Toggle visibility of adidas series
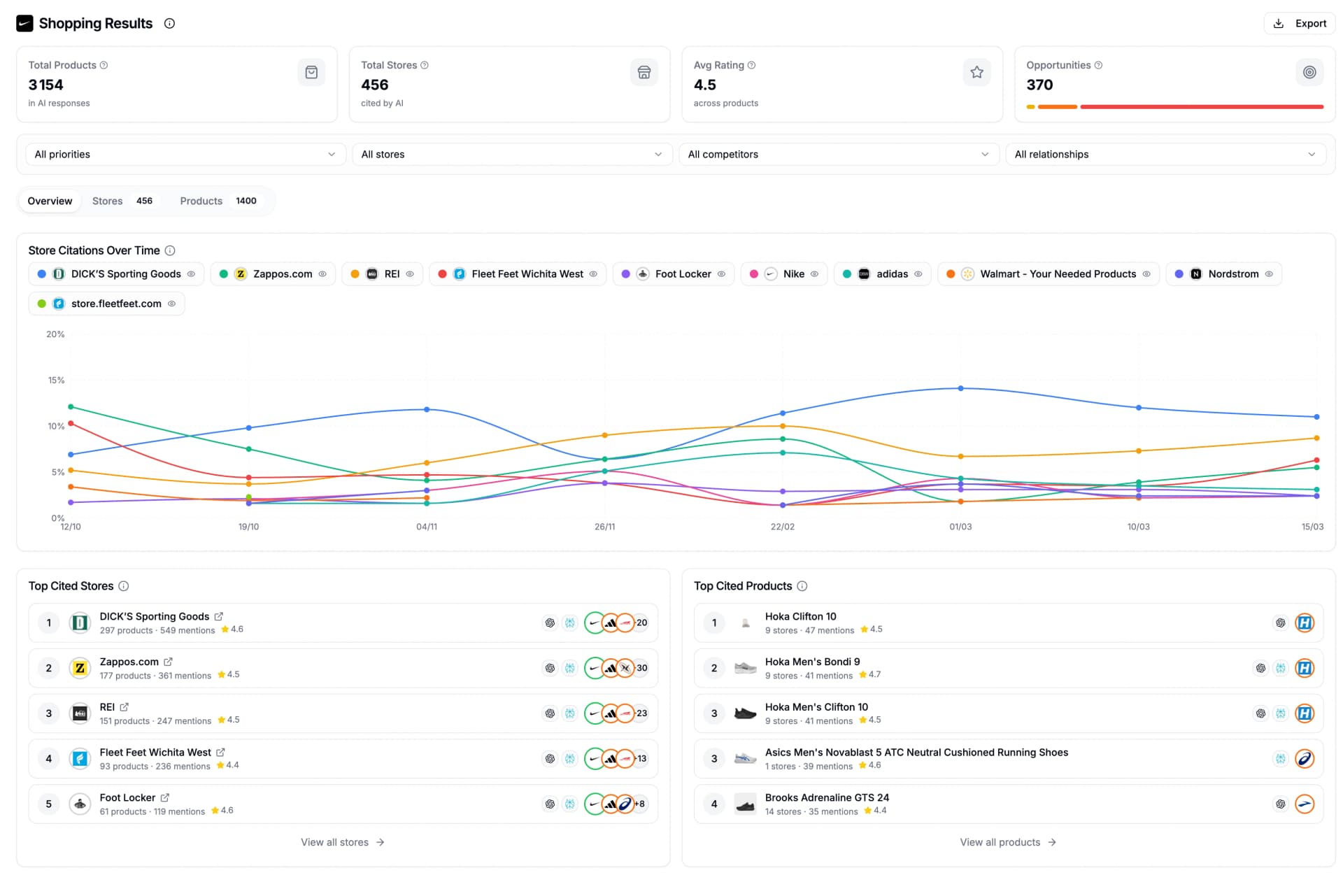 click(x=918, y=274)
